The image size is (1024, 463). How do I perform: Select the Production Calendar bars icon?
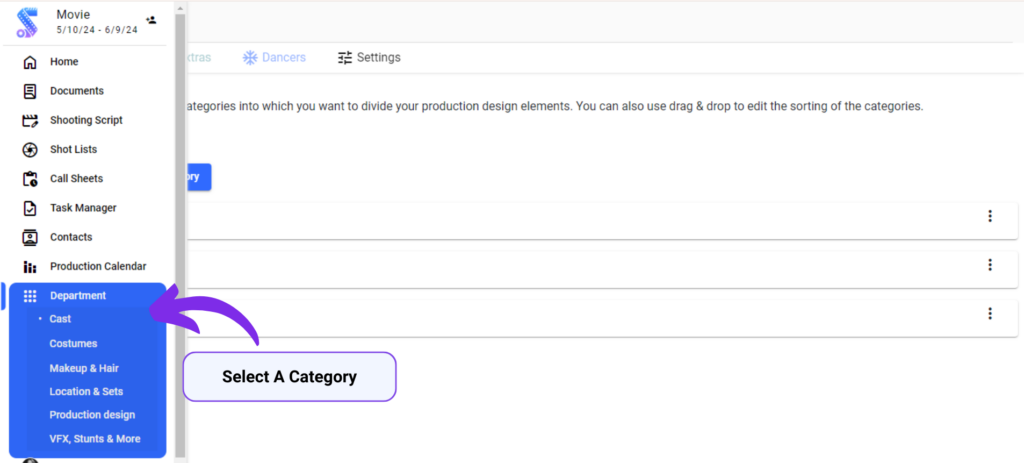point(29,266)
